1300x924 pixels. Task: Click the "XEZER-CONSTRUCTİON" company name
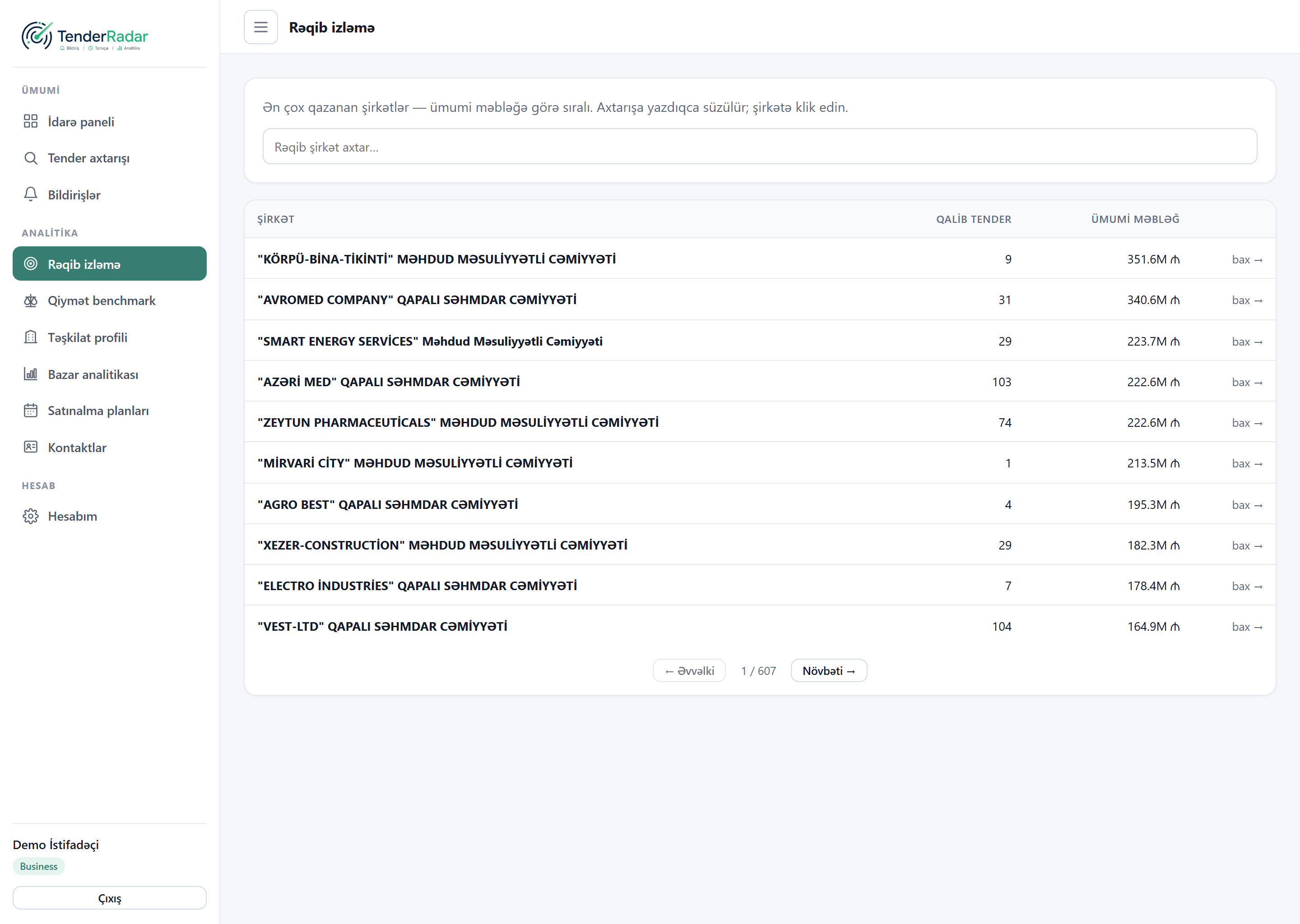(x=442, y=545)
